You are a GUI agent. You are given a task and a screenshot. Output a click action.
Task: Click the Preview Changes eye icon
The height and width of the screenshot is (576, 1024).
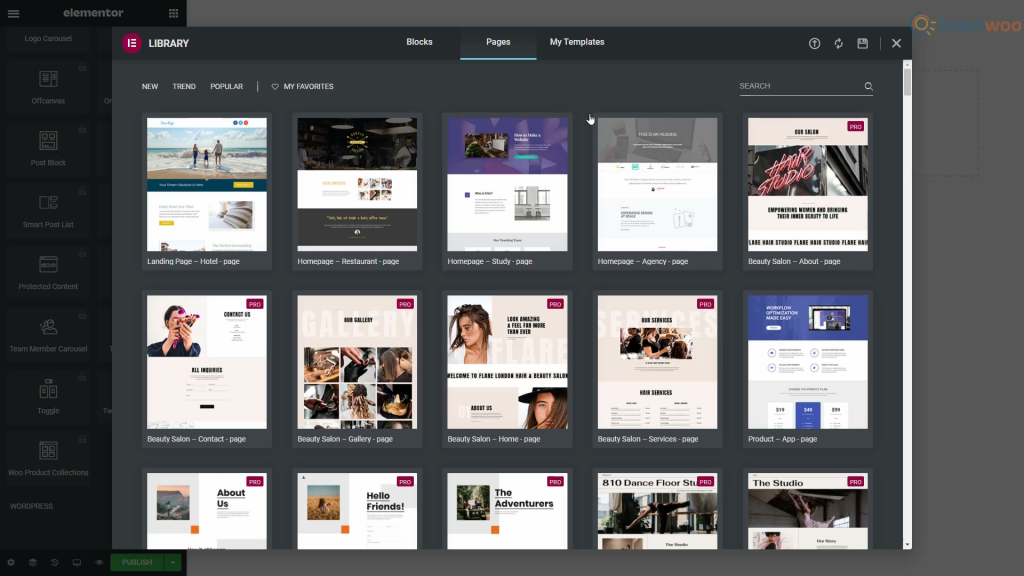pos(99,562)
